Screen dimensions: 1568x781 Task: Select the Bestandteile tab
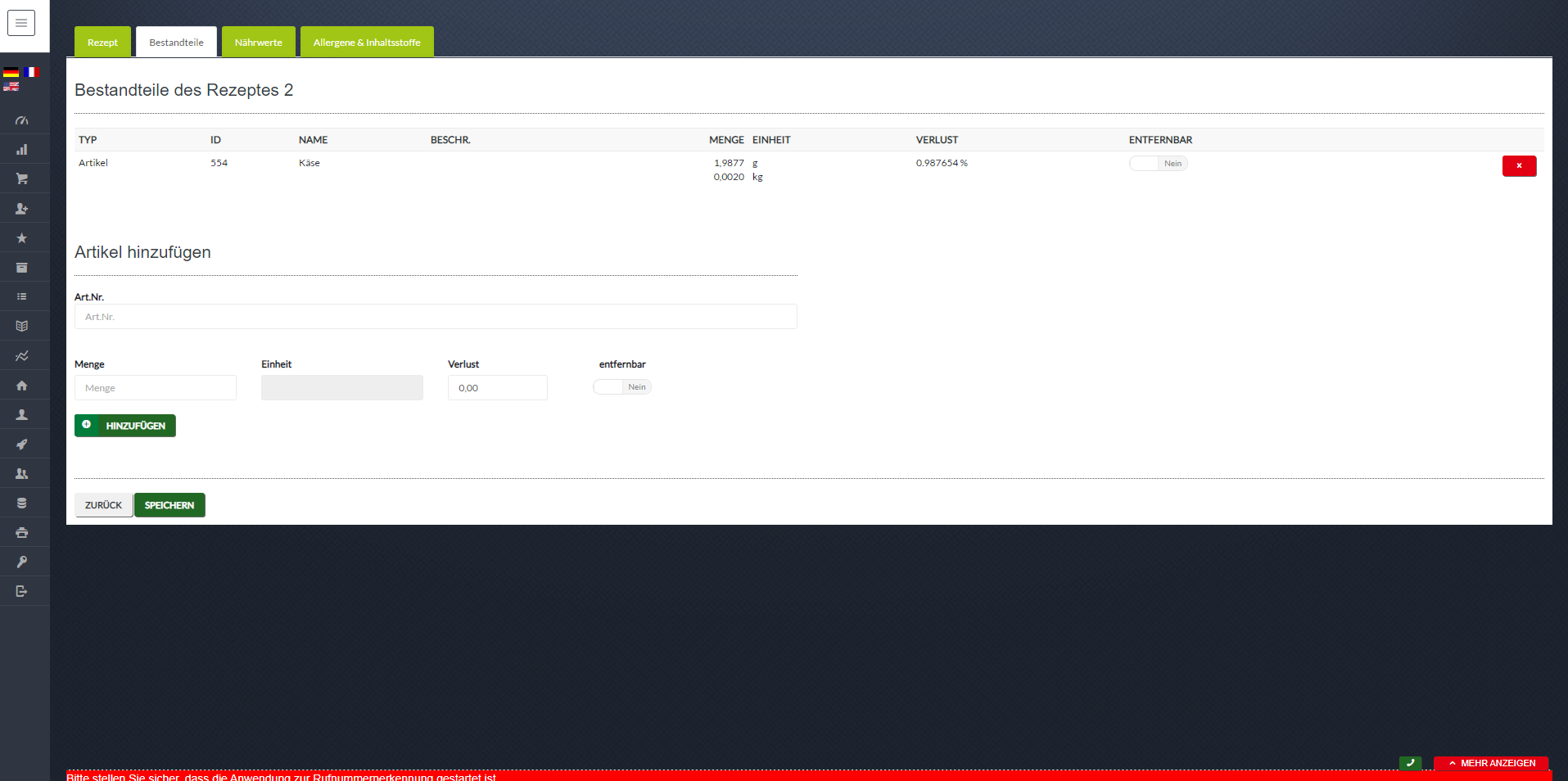[x=176, y=42]
